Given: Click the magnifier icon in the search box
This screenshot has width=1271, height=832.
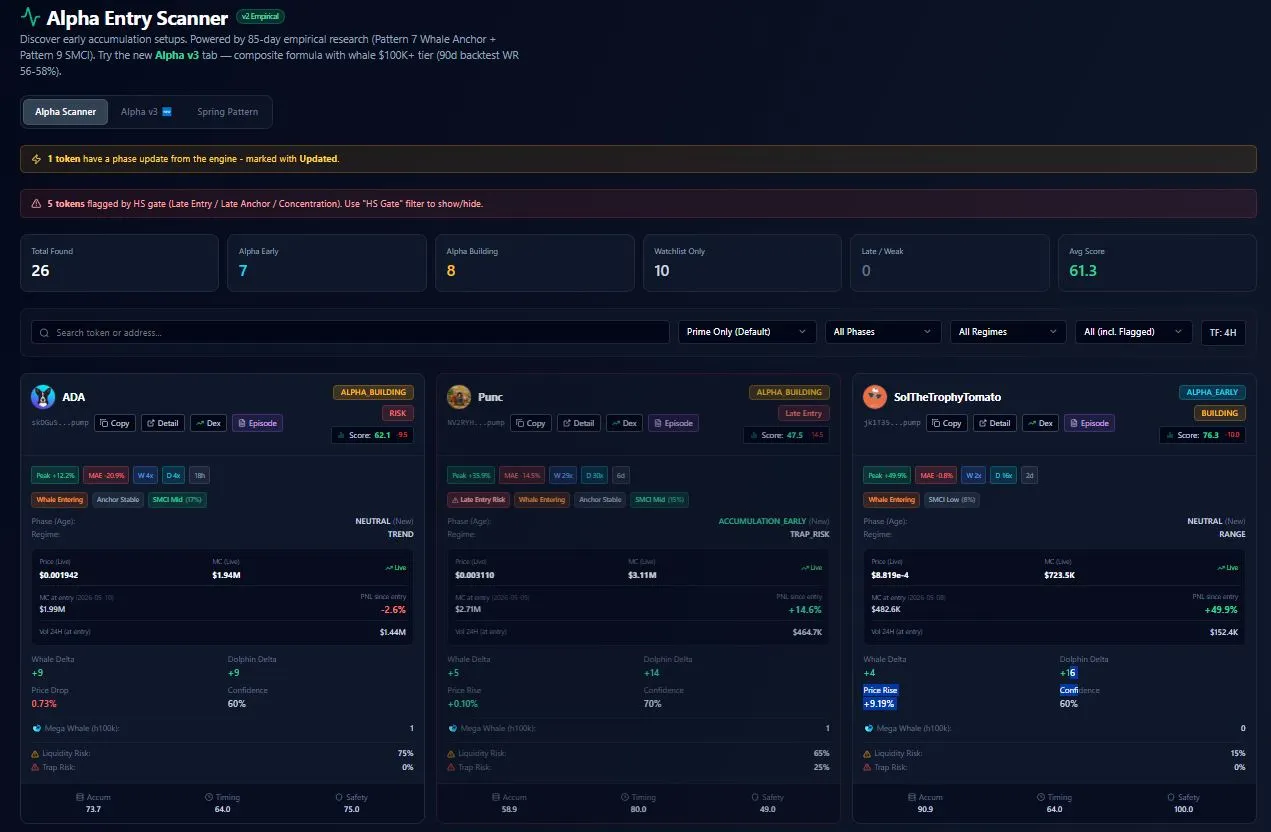Looking at the screenshot, I should click(45, 332).
